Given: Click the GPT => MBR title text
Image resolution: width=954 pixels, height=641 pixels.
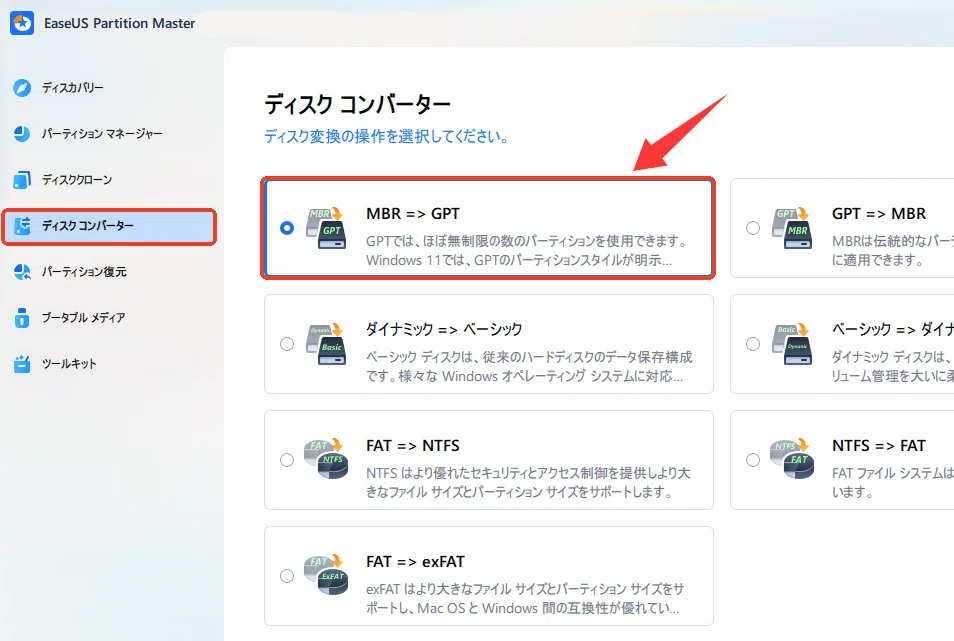Looking at the screenshot, I should coord(879,214).
